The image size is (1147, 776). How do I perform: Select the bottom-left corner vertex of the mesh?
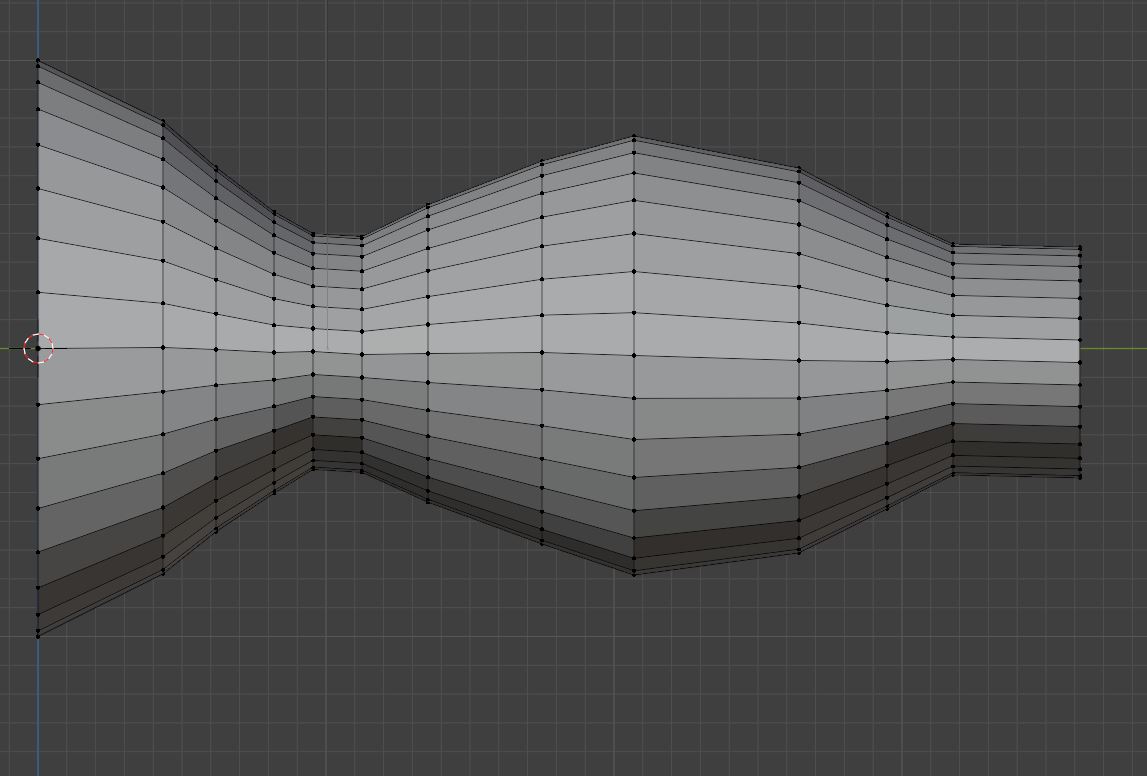click(38, 636)
